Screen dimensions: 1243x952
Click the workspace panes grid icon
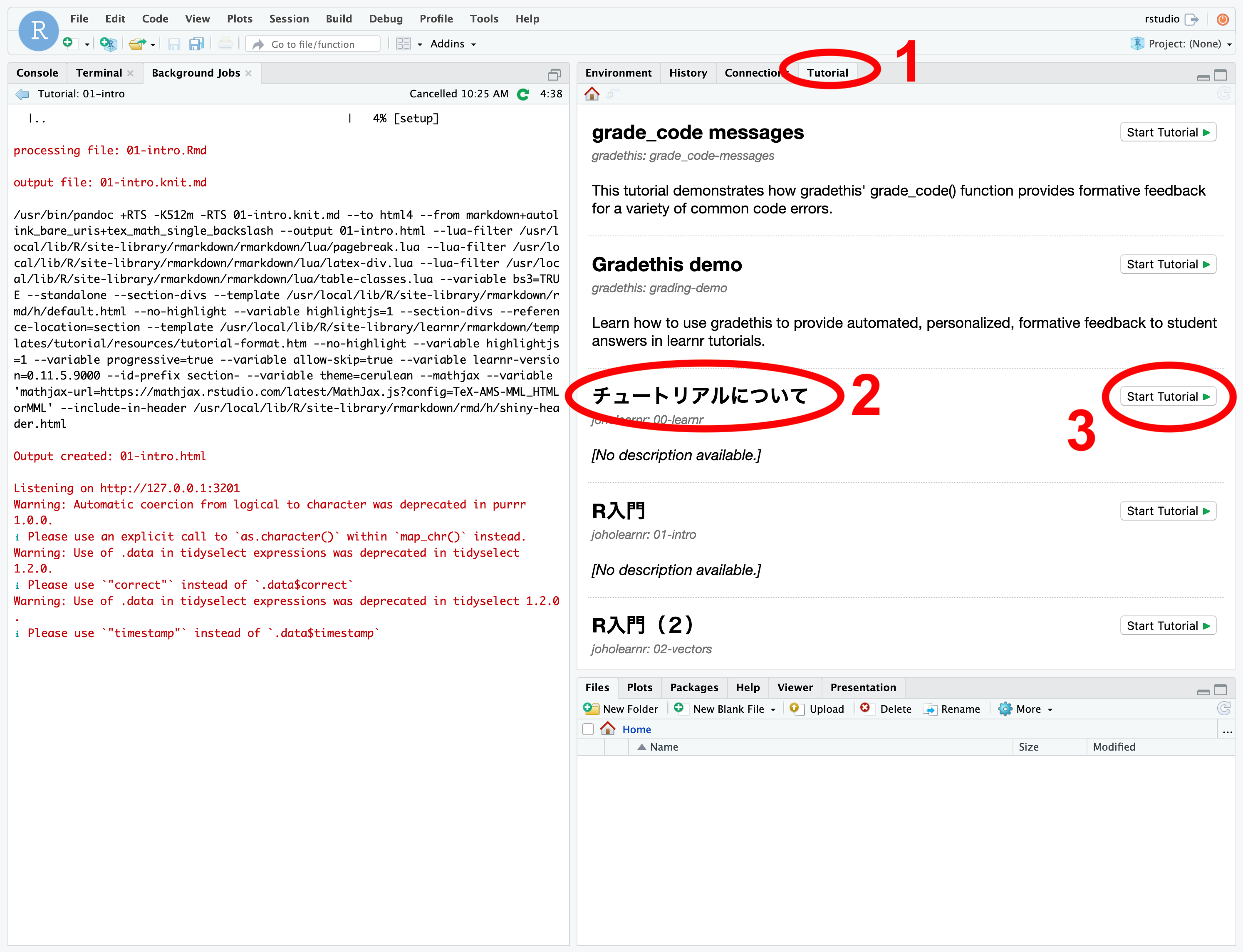click(404, 44)
